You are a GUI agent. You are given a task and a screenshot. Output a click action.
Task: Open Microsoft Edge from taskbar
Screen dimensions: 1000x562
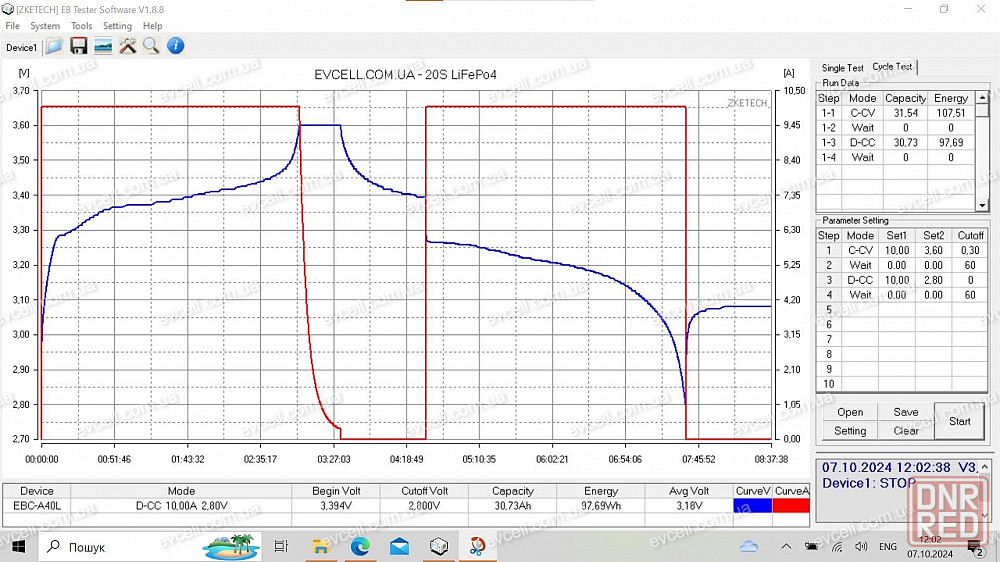pyautogui.click(x=360, y=547)
